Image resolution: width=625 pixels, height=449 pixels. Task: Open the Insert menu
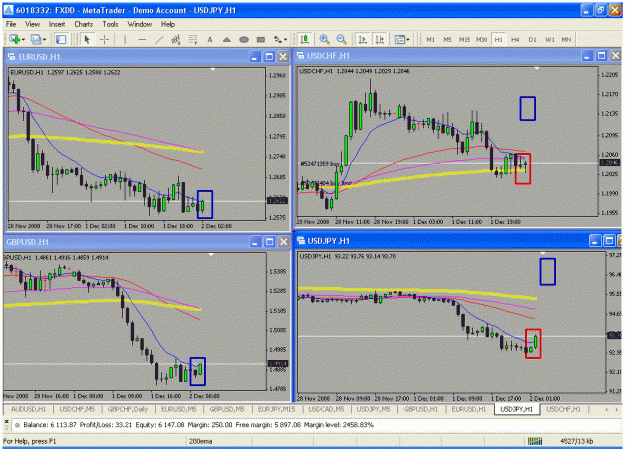tap(57, 24)
